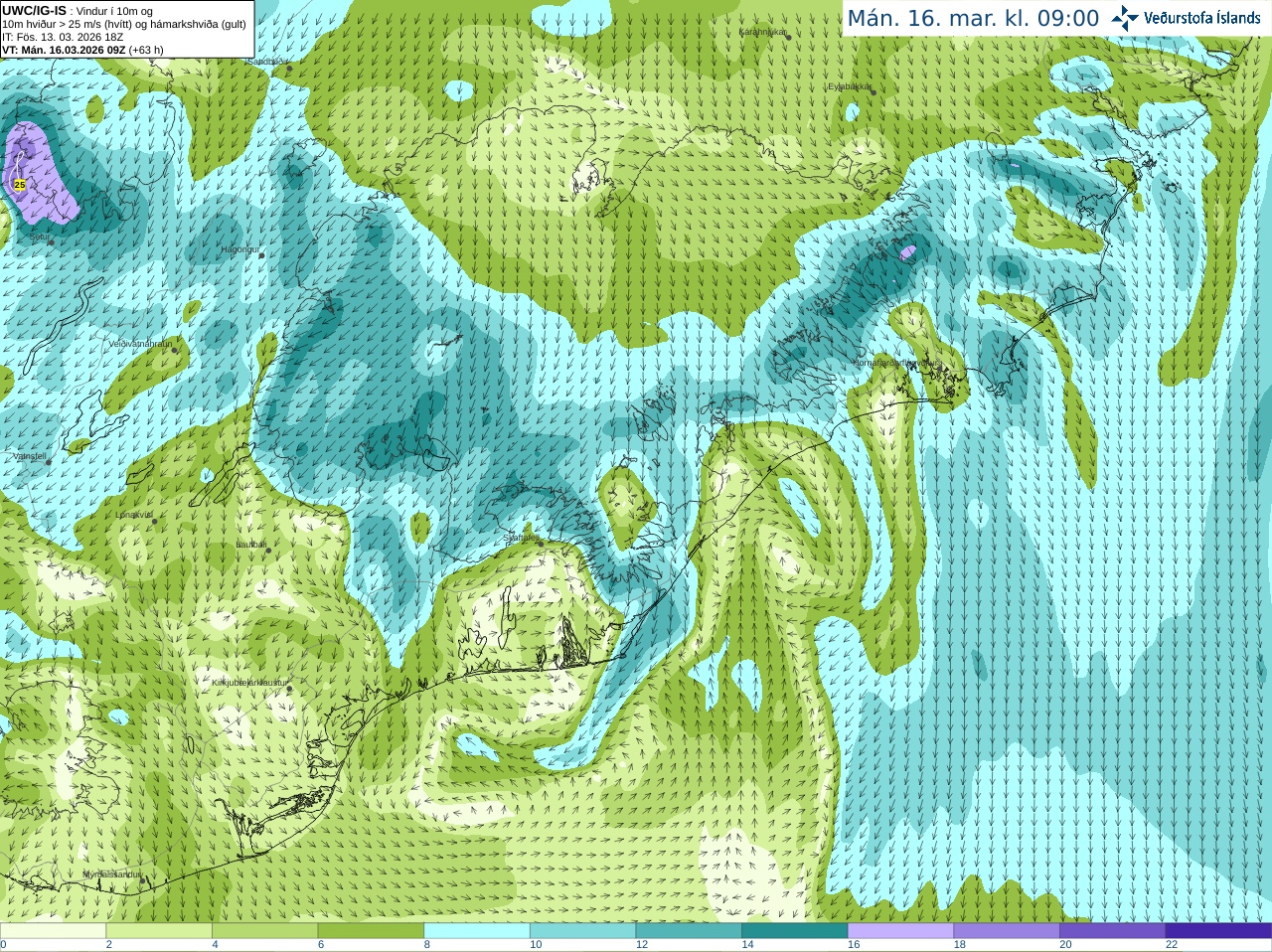Select the 10–12 m/s legend swatch
Viewport: 1272px width, 952px height.
click(583, 931)
